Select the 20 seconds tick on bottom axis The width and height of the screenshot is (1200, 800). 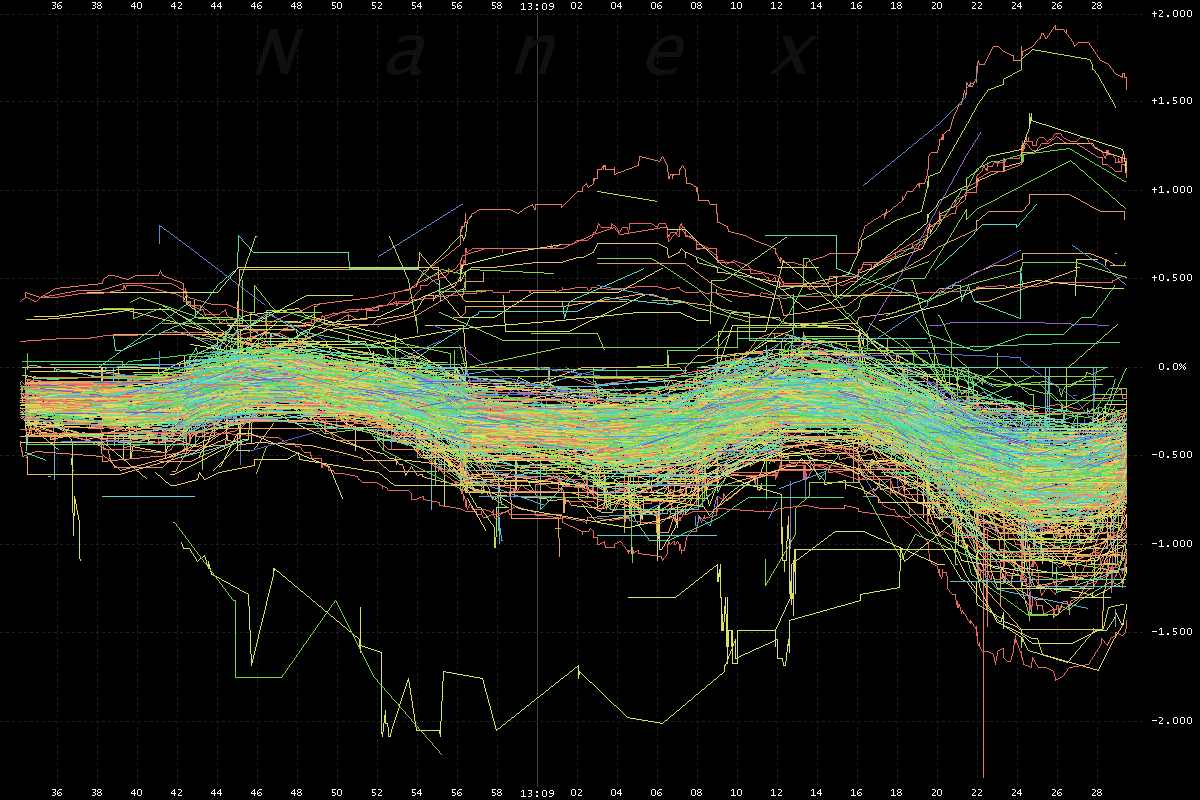[937, 793]
